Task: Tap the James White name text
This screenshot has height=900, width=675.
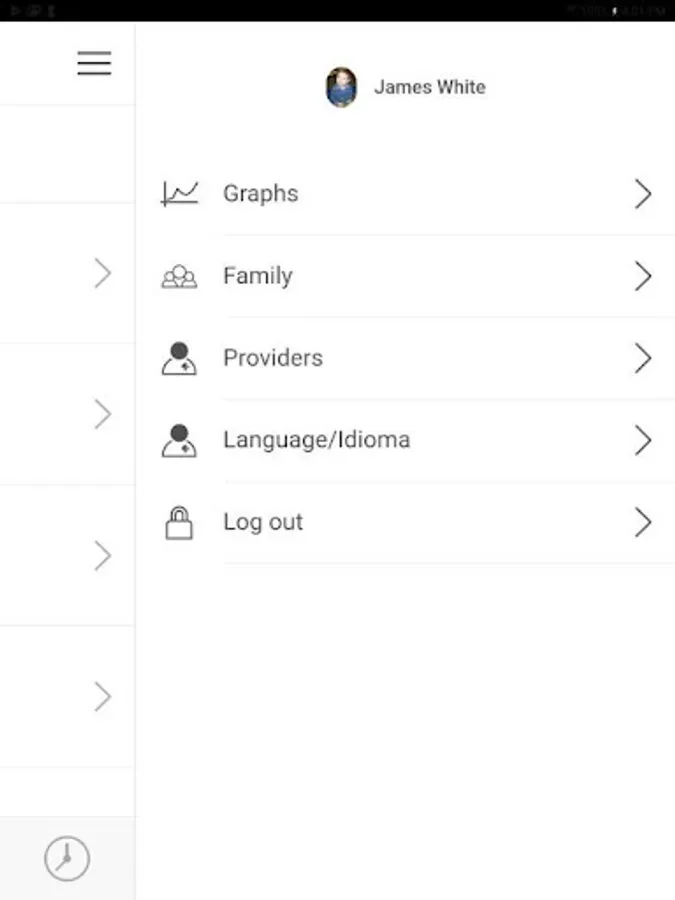Action: tap(430, 87)
